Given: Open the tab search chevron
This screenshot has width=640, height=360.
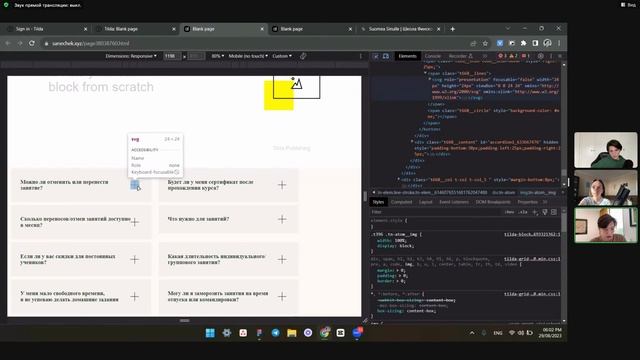Looking at the screenshot, I should tap(508, 29).
